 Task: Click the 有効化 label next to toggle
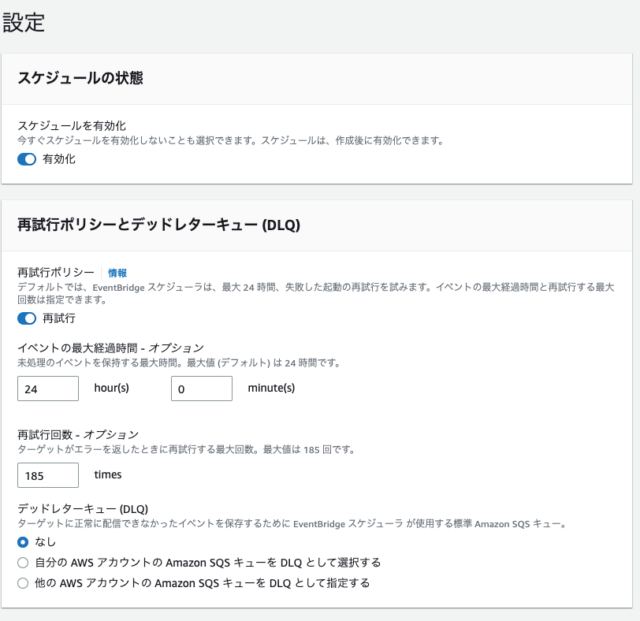[59, 159]
